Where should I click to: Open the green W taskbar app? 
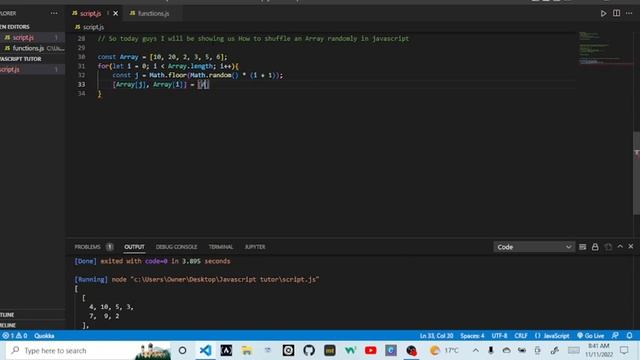click(x=350, y=351)
